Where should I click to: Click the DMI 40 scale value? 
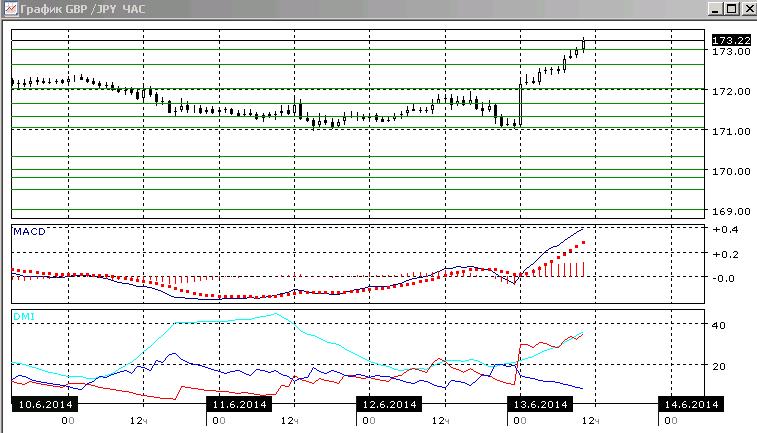tap(718, 325)
